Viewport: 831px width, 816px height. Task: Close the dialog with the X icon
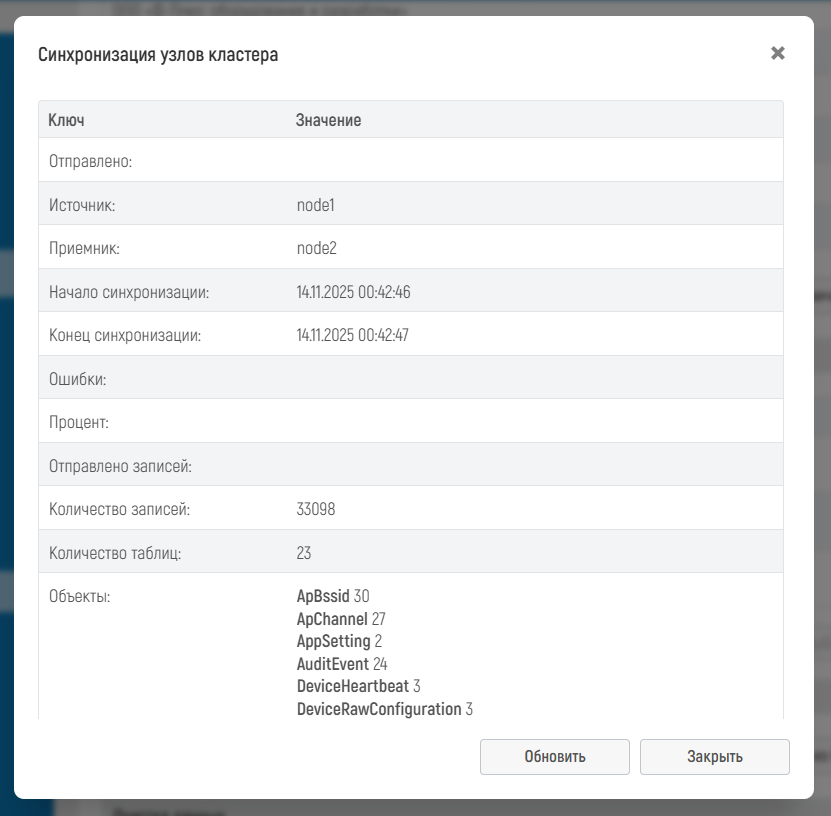tap(778, 53)
